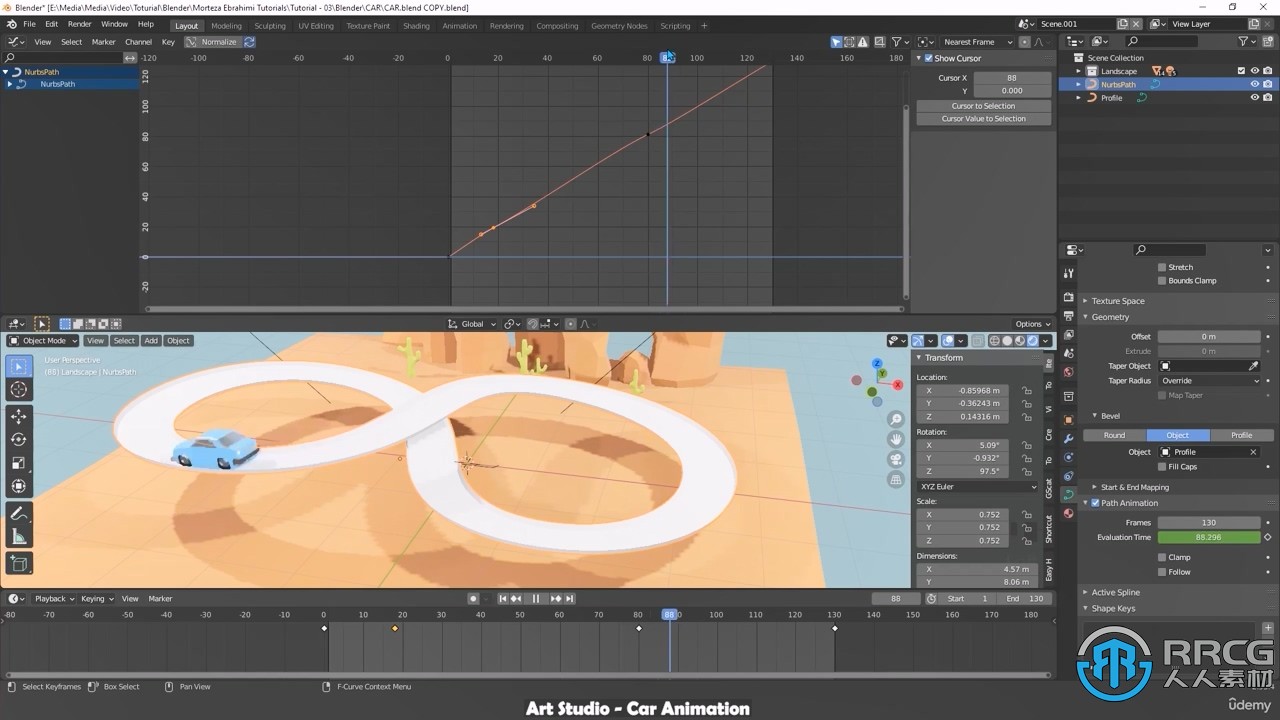Open the Object Data curve properties tab
The image size is (1280, 720).
point(1068,495)
